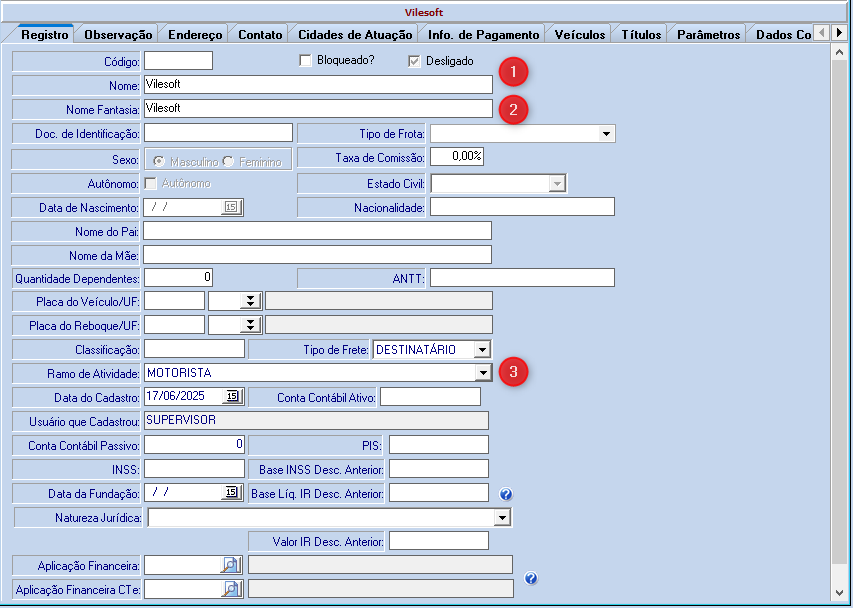Image resolution: width=853 pixels, height=608 pixels.
Task: Toggle the Desligado checkbox
Action: 415,61
